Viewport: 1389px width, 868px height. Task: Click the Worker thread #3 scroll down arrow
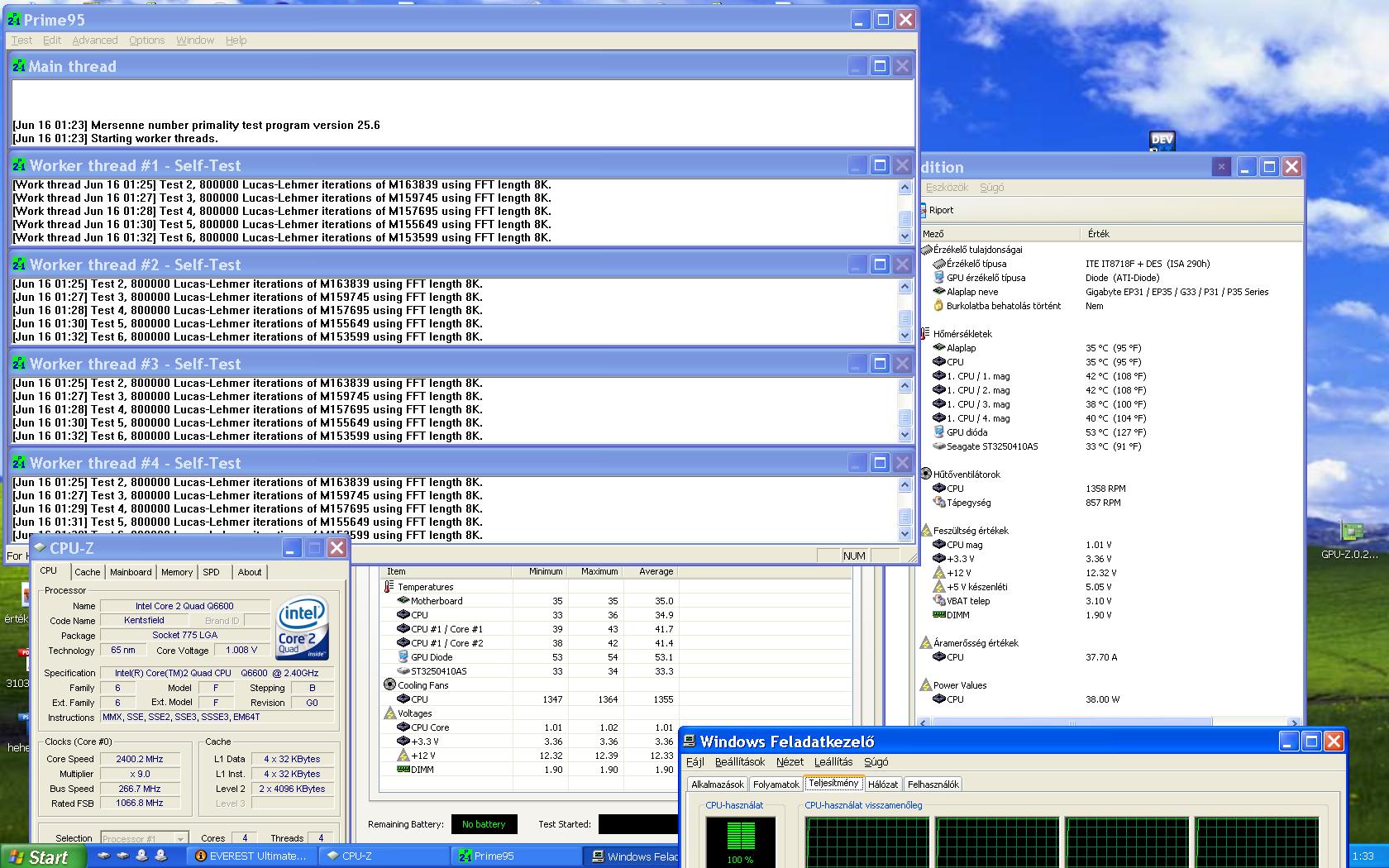(905, 435)
